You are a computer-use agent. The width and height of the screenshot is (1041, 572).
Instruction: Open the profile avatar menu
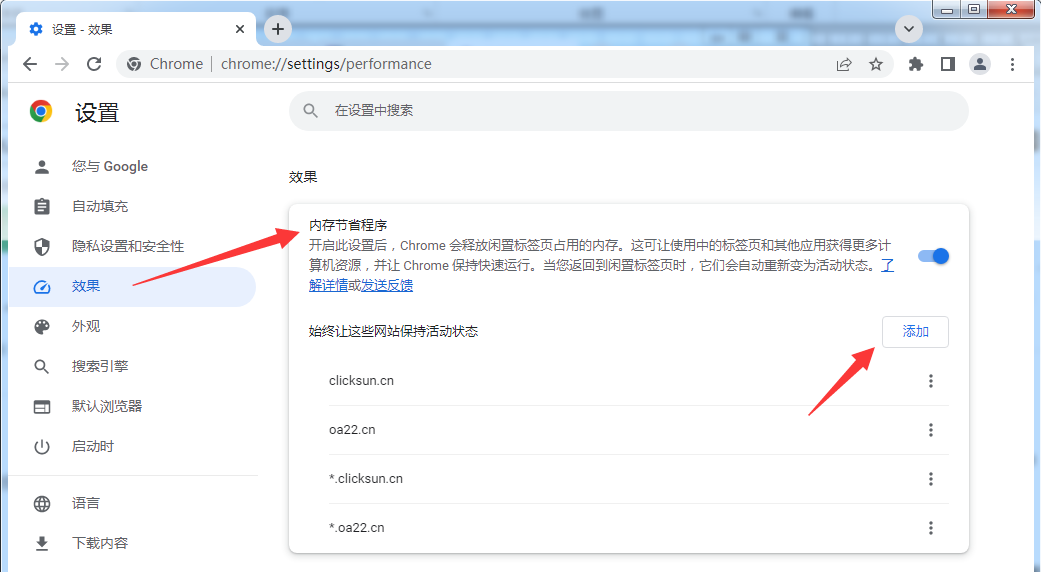979,64
